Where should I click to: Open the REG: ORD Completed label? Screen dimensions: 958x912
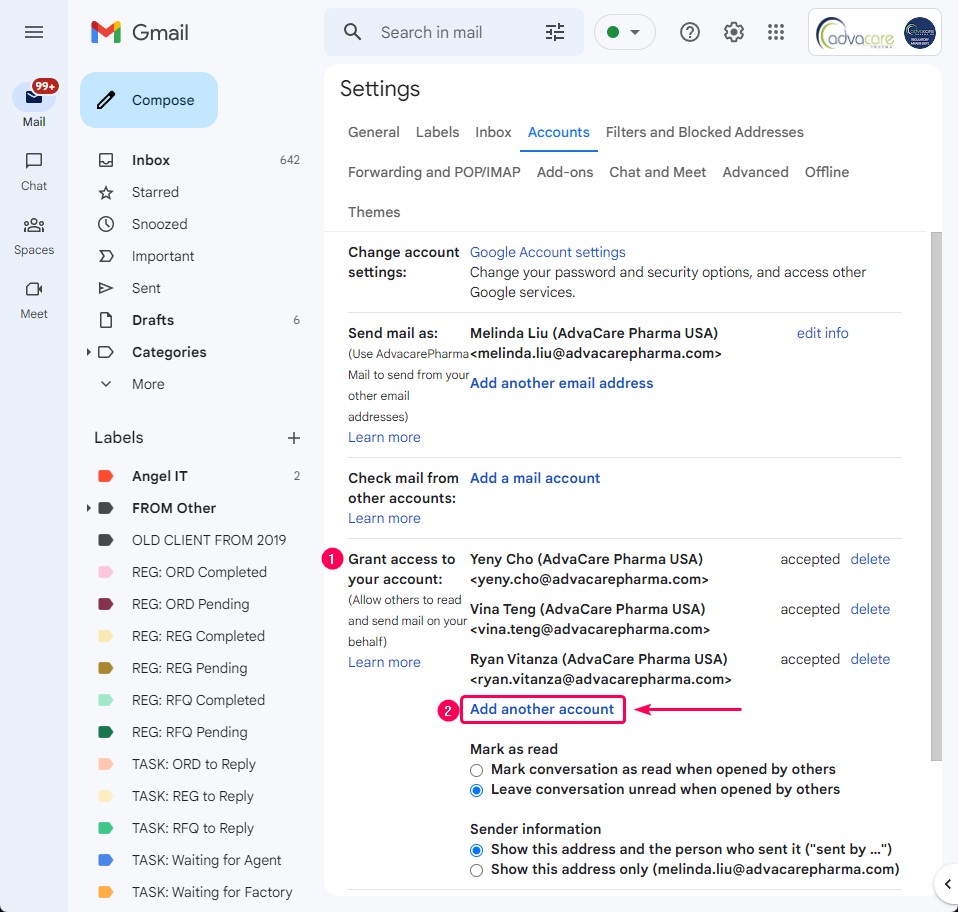pos(199,572)
